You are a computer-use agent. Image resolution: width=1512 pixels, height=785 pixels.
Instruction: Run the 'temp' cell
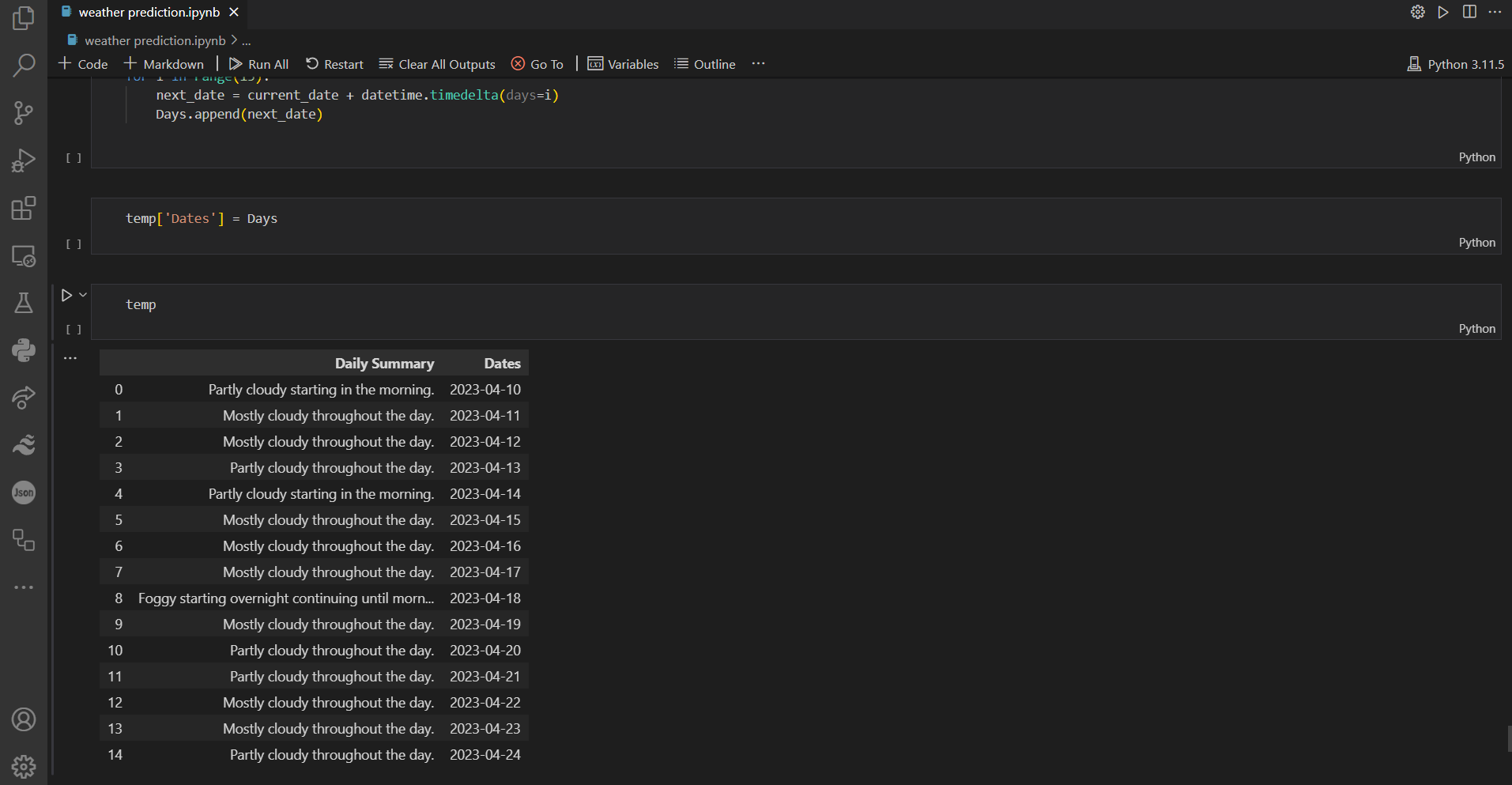tap(66, 295)
